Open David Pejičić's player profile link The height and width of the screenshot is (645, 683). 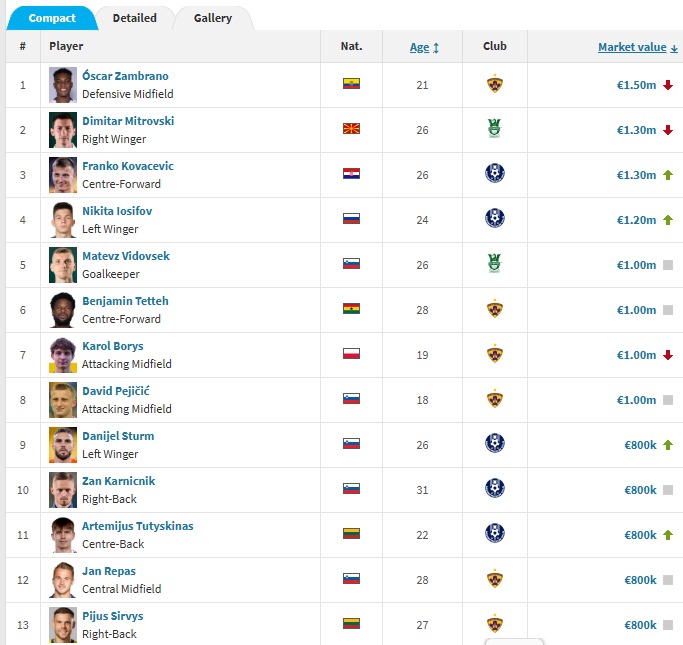[115, 391]
